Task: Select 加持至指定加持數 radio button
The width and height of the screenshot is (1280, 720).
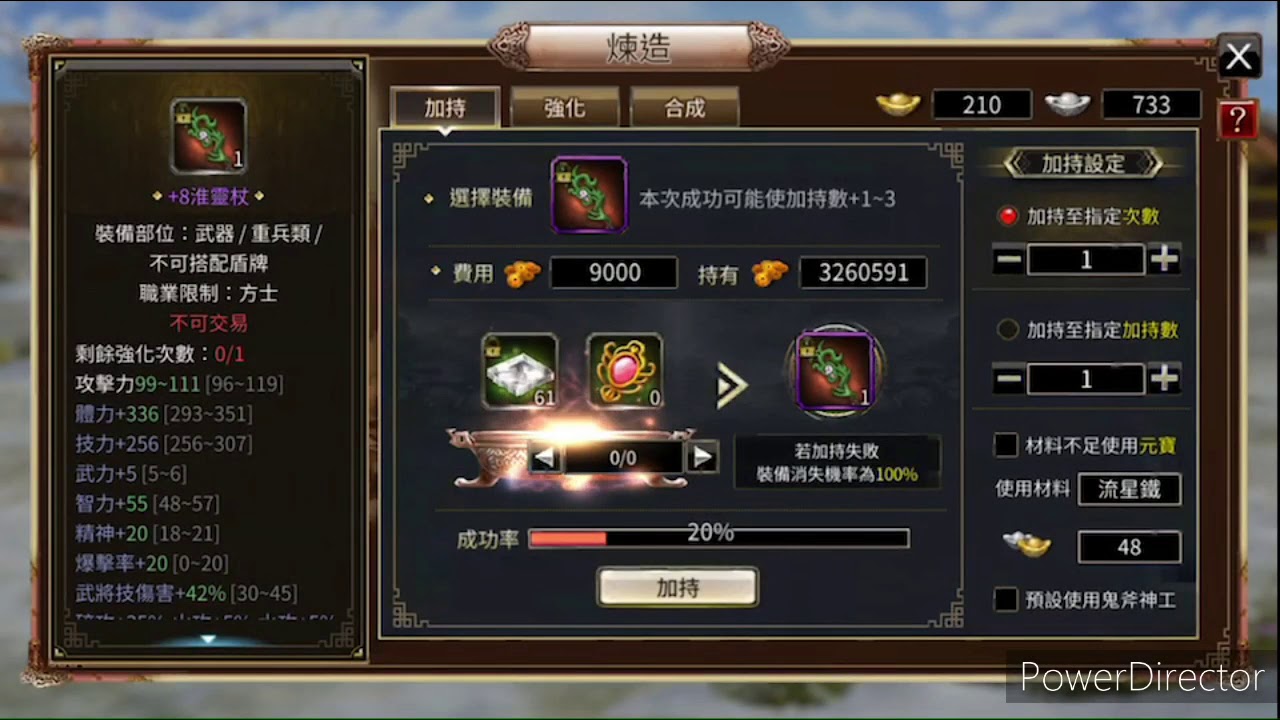Action: point(1008,329)
